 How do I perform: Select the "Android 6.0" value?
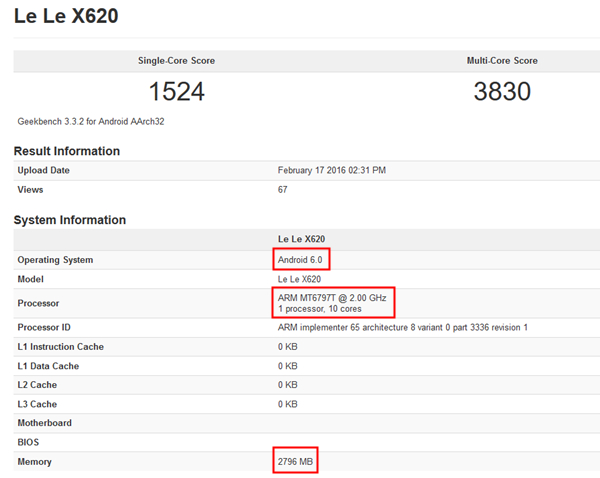click(300, 260)
